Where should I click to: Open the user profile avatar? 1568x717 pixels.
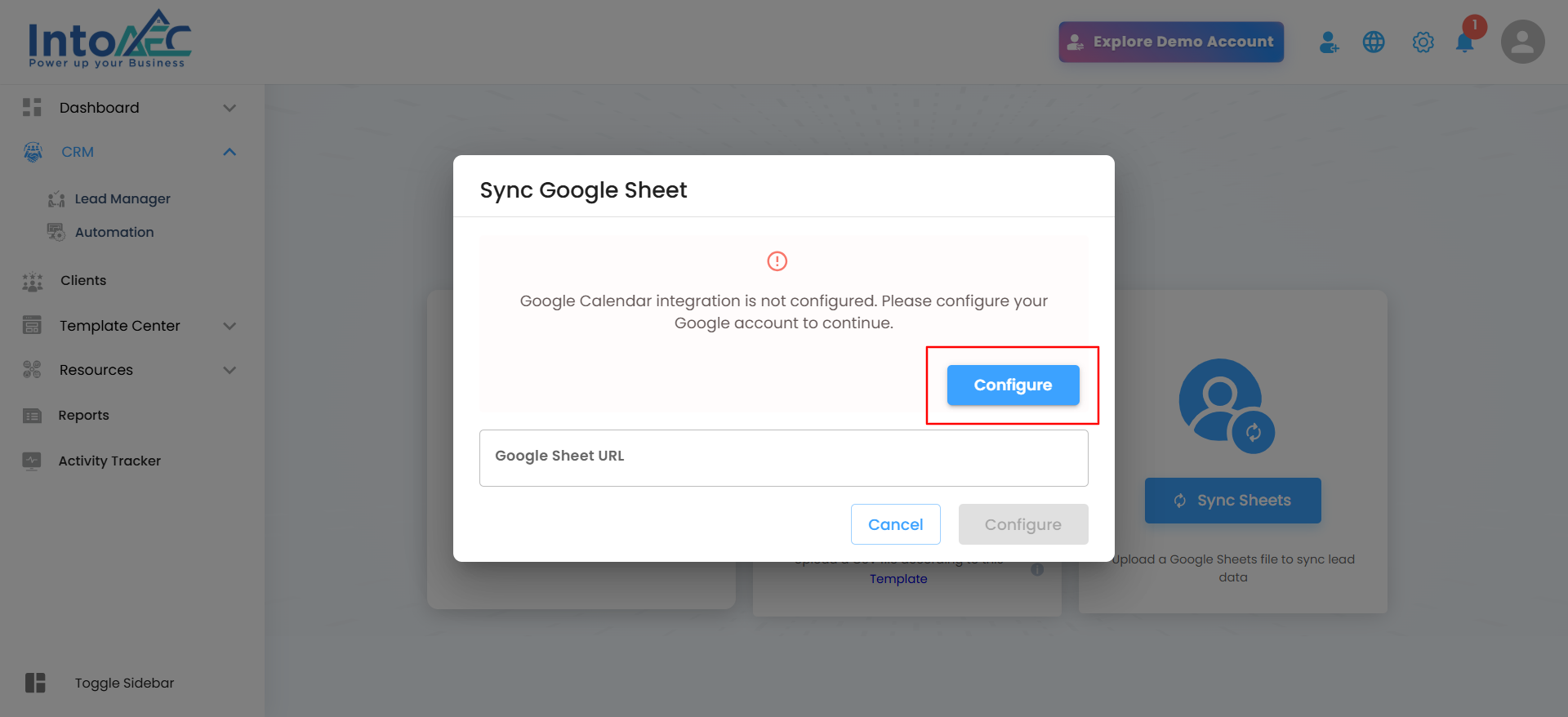[1522, 42]
